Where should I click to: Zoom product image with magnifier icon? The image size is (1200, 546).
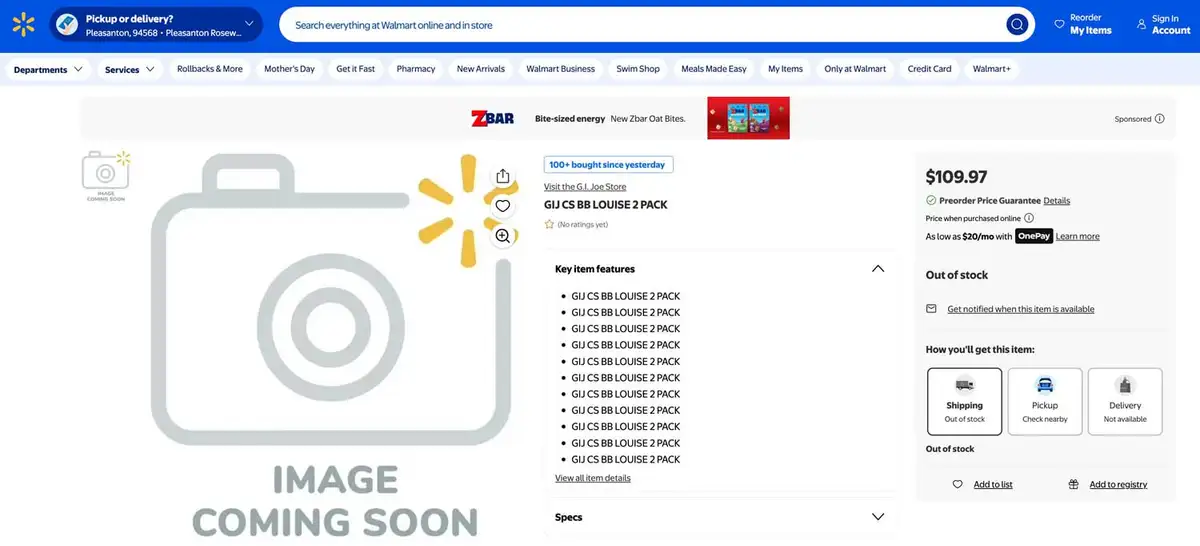point(503,236)
